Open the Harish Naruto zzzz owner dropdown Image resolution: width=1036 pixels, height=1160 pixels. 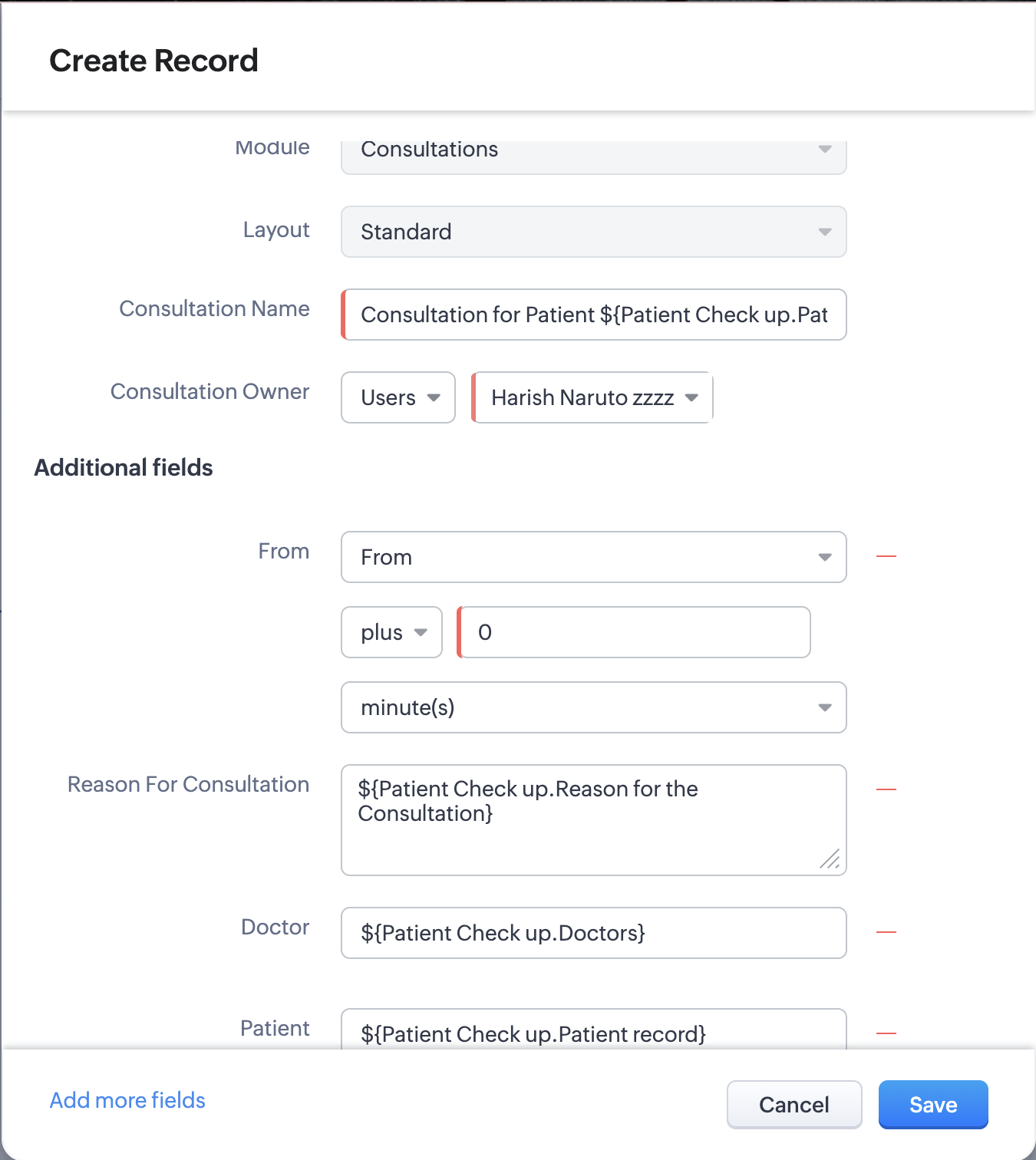[x=592, y=397]
